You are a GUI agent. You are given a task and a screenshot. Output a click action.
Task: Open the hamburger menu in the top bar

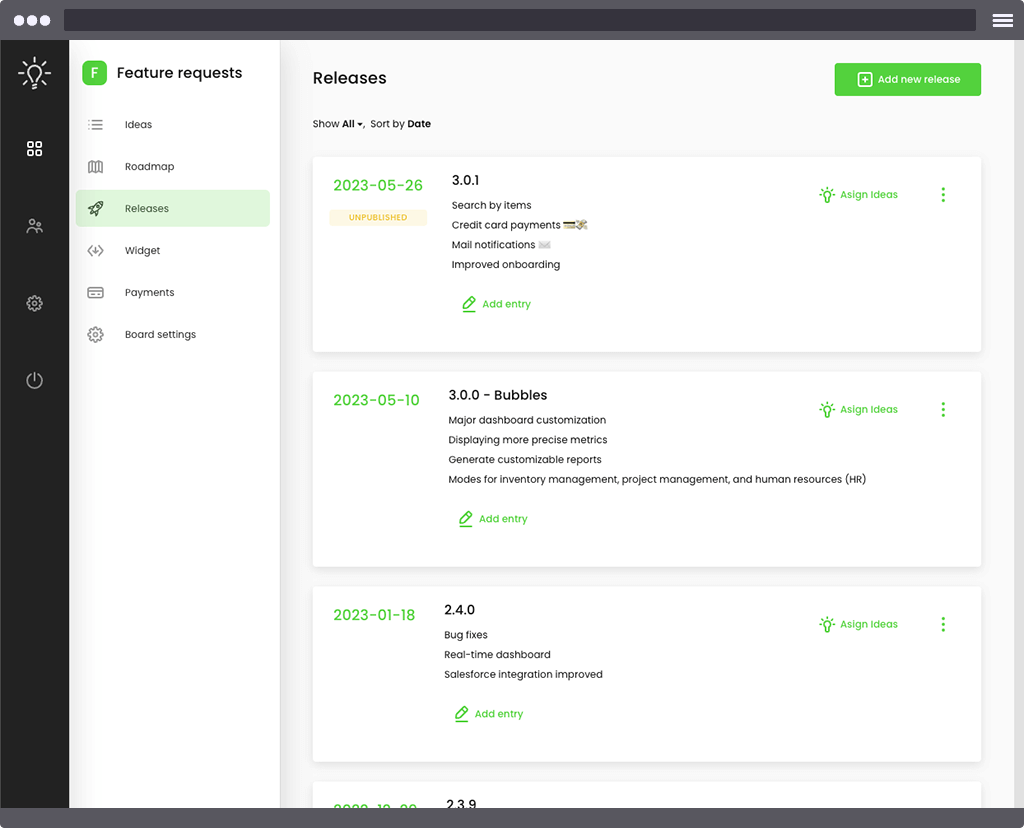(1002, 20)
